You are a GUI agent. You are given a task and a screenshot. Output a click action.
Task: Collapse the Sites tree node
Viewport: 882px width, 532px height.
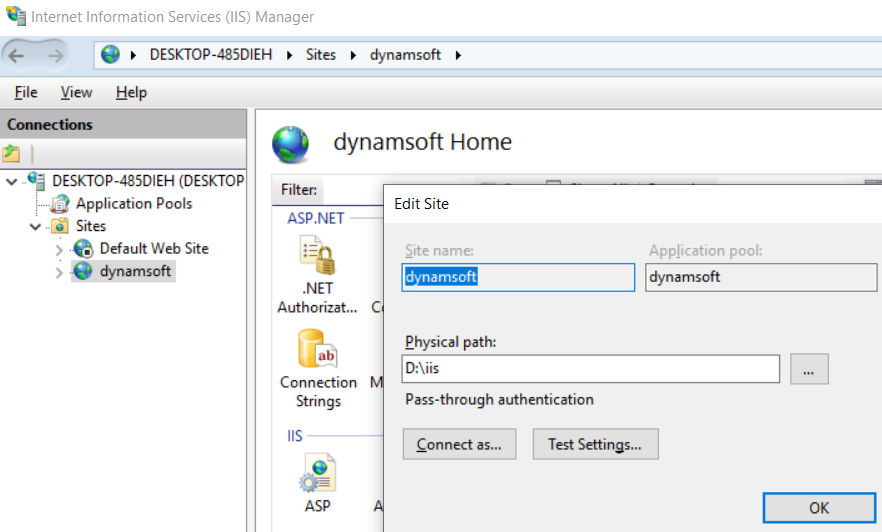click(35, 227)
